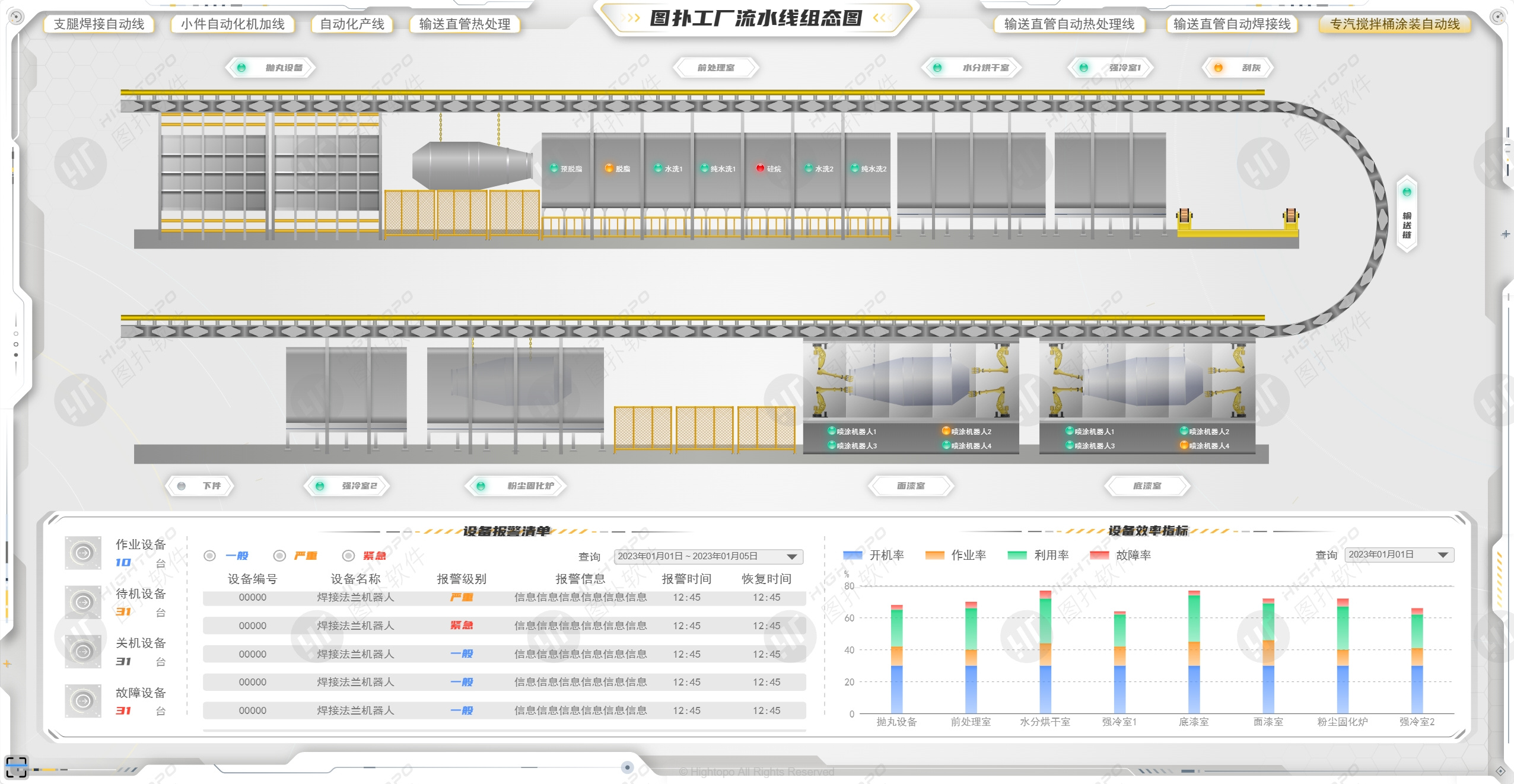Click the 前处理室 station label
The width and height of the screenshot is (1514, 784).
715,67
